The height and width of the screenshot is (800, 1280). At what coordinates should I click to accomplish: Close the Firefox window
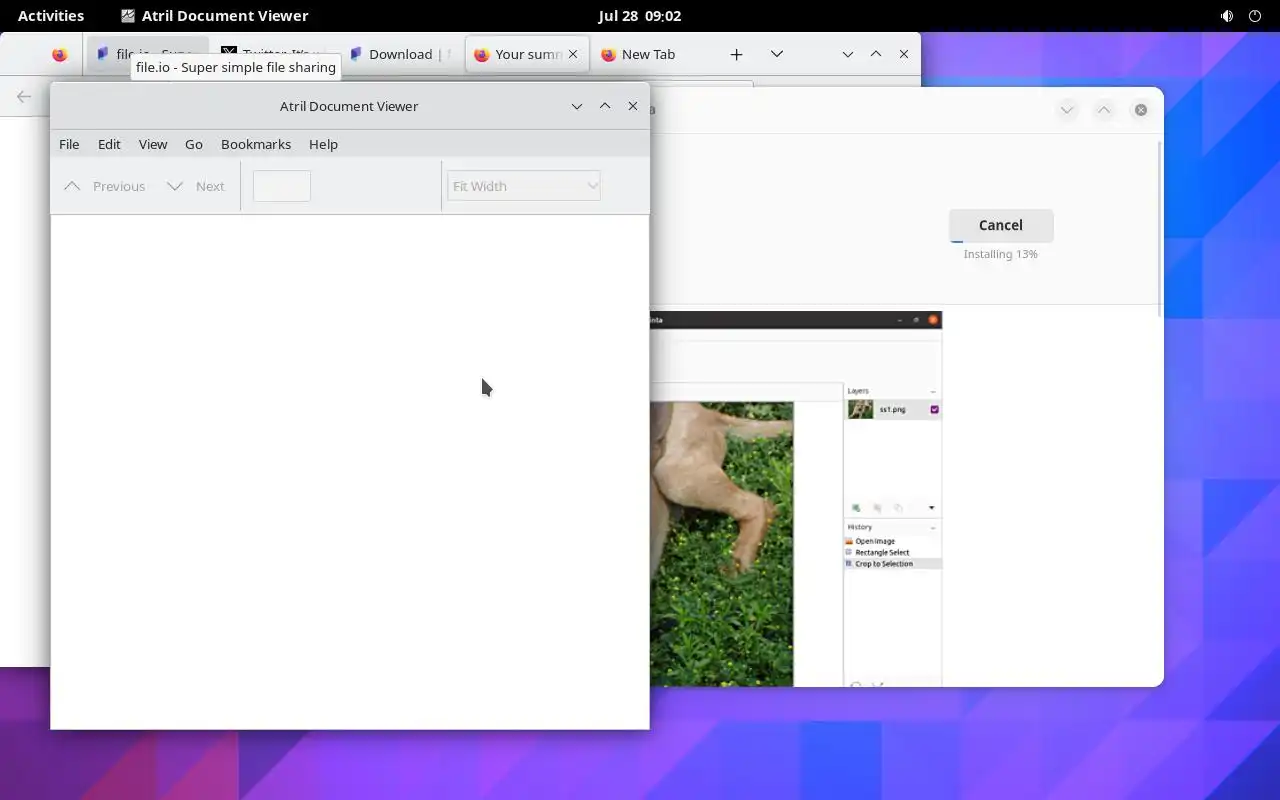click(904, 54)
